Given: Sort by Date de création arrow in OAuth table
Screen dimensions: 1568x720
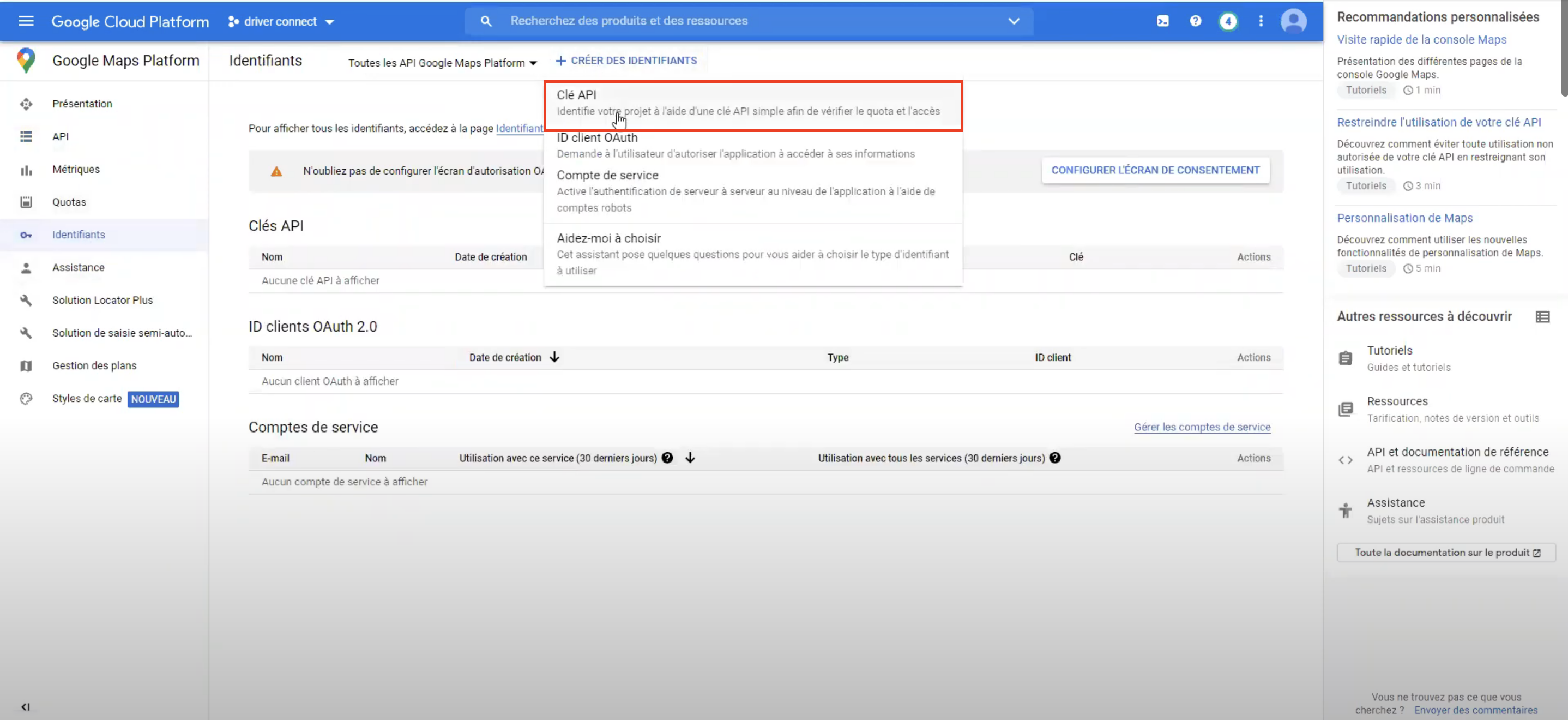Looking at the screenshot, I should [554, 357].
